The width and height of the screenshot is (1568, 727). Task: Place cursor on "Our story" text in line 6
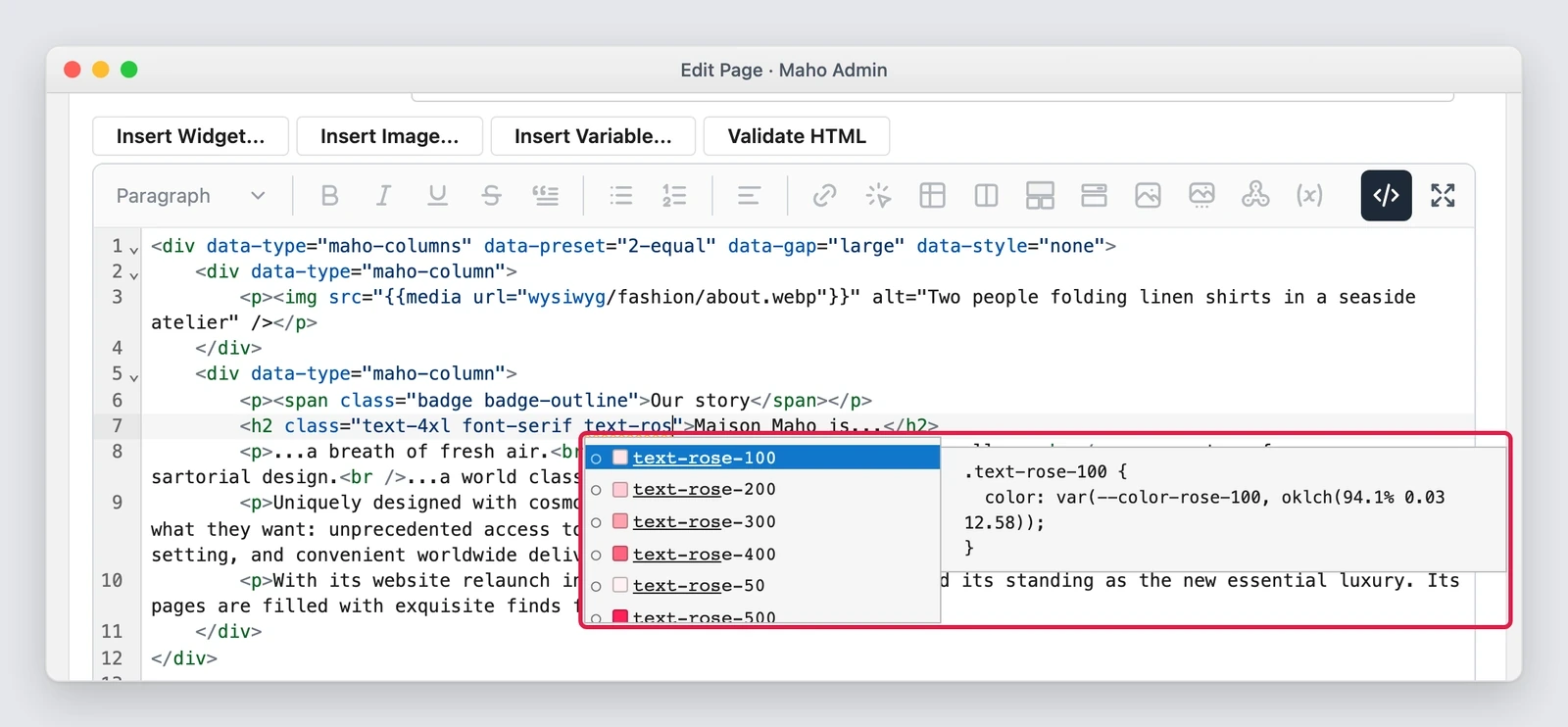(x=700, y=400)
